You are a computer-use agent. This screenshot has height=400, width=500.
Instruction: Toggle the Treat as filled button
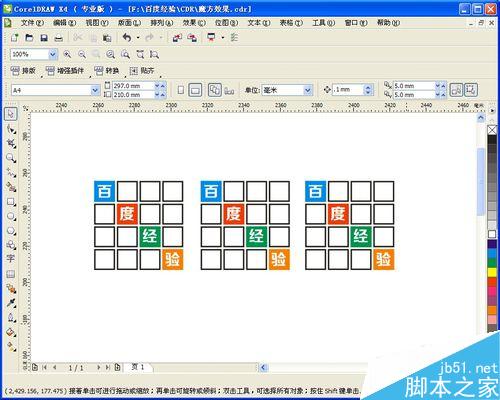456,90
